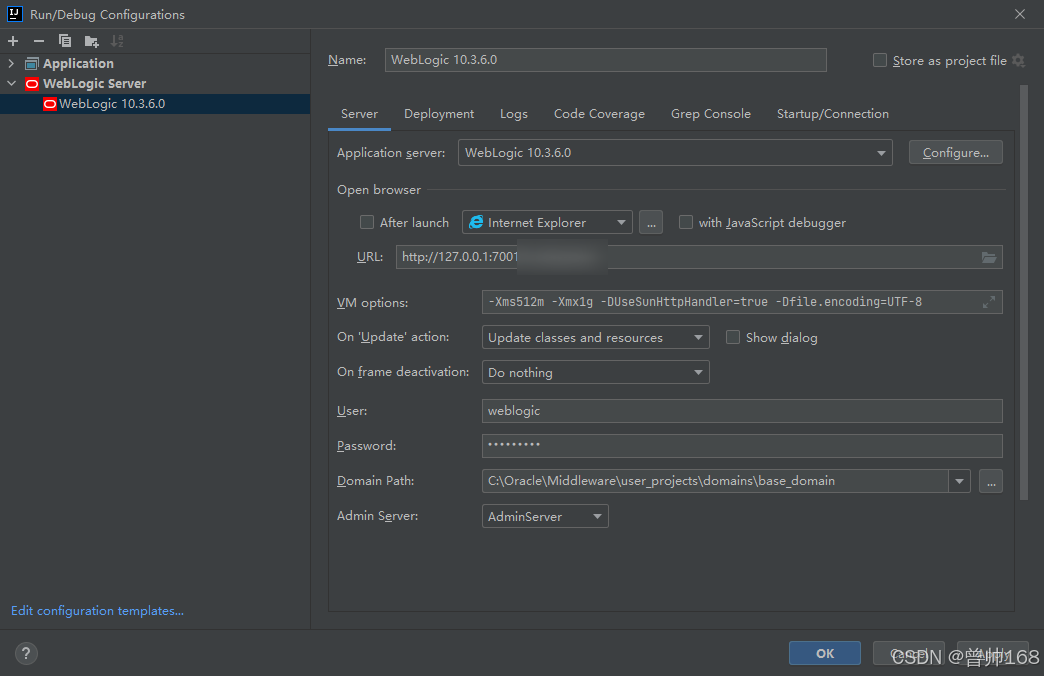
Task: Click the folder icon next to URL field
Action: click(x=989, y=257)
